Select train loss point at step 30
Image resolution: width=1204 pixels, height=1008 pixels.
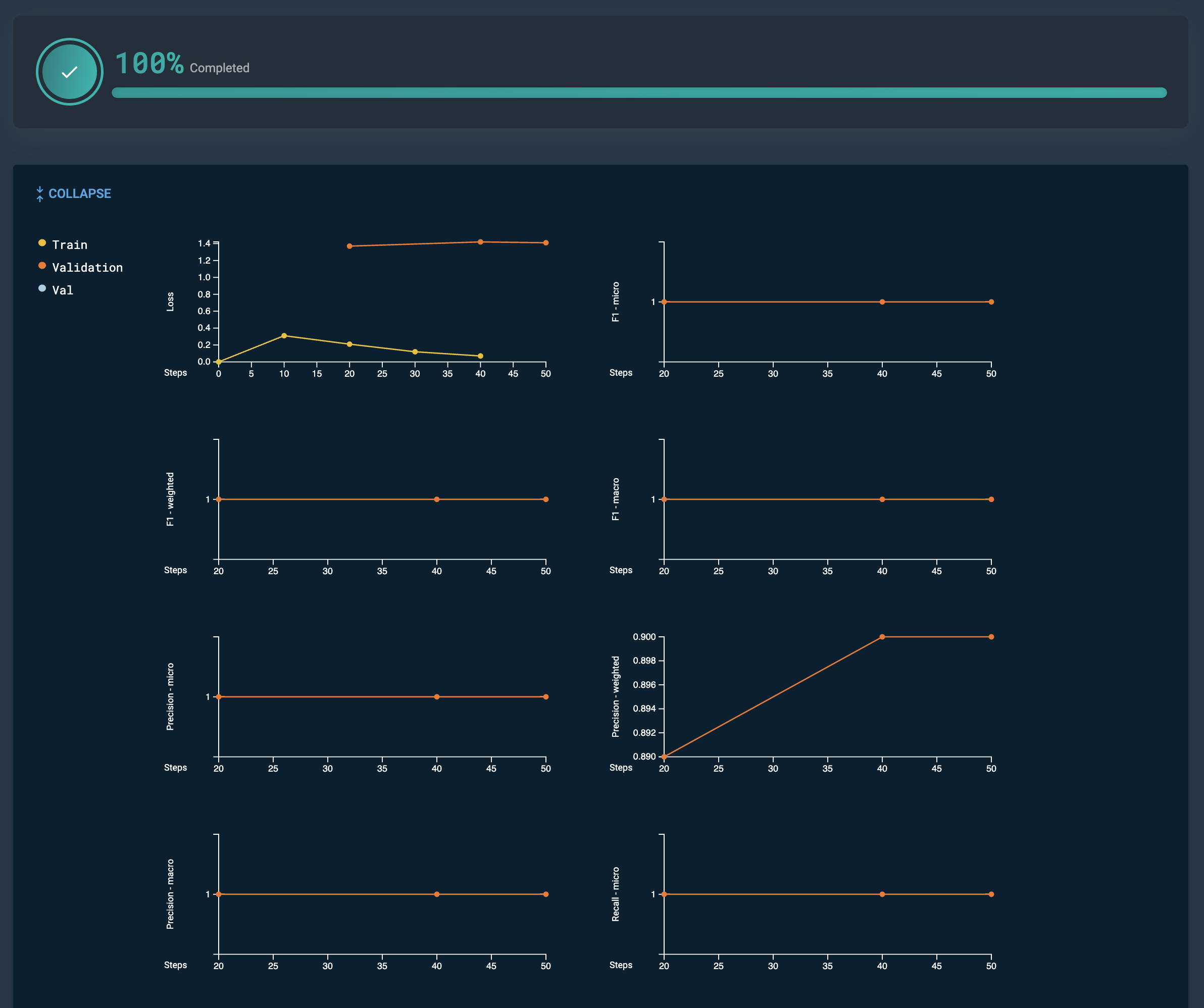pos(415,351)
